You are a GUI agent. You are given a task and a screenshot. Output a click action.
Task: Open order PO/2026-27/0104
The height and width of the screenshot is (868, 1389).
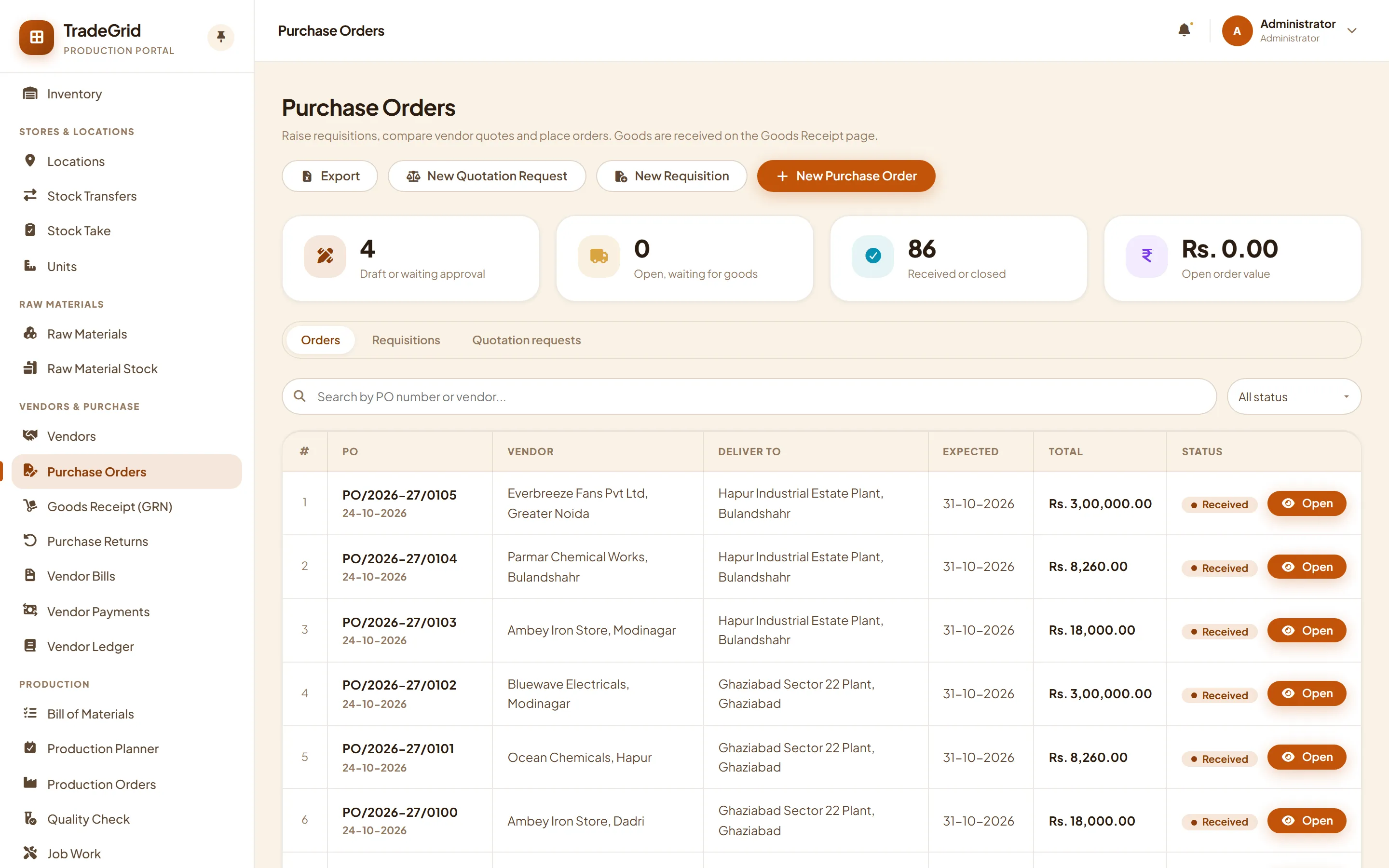pyautogui.click(x=1307, y=567)
